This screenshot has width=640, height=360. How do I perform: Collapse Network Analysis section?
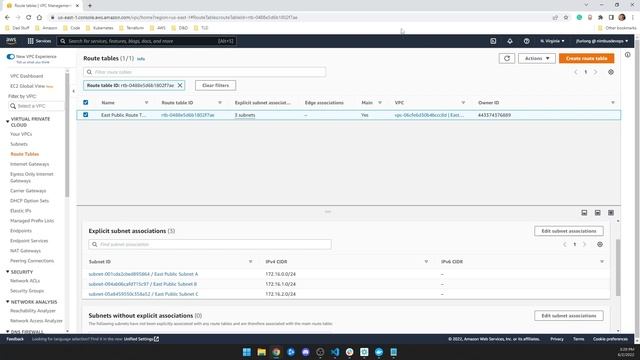[7, 302]
